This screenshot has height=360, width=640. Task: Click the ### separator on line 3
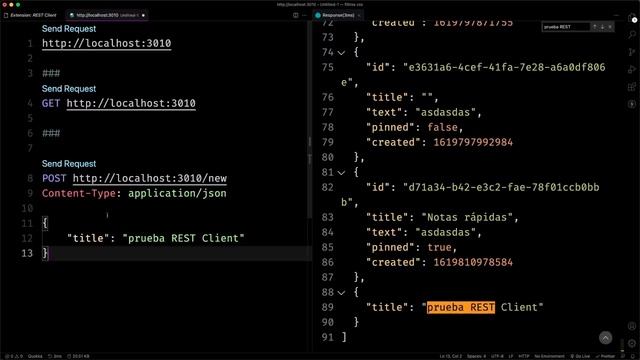click(x=51, y=73)
